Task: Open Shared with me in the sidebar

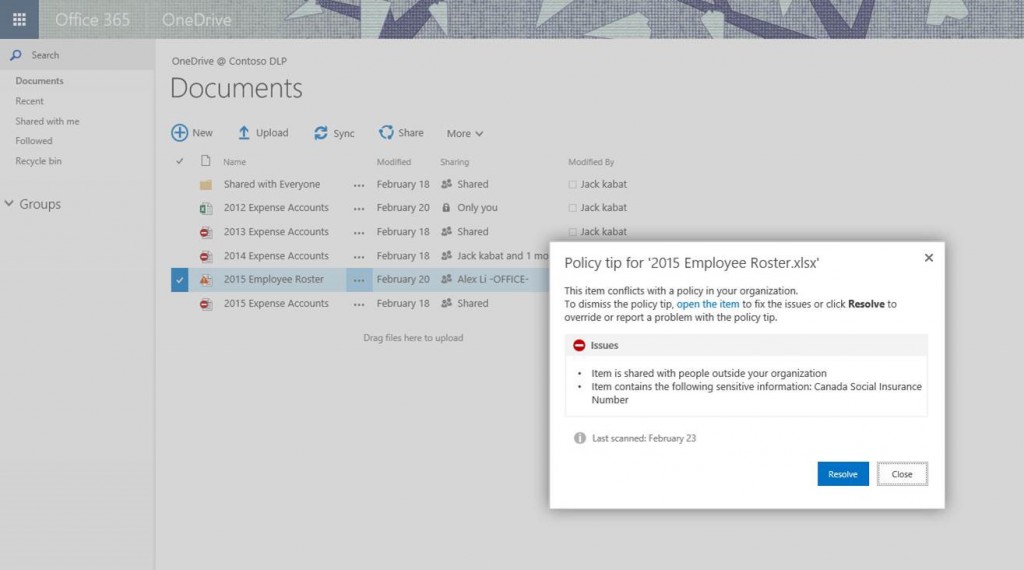Action: click(x=47, y=121)
